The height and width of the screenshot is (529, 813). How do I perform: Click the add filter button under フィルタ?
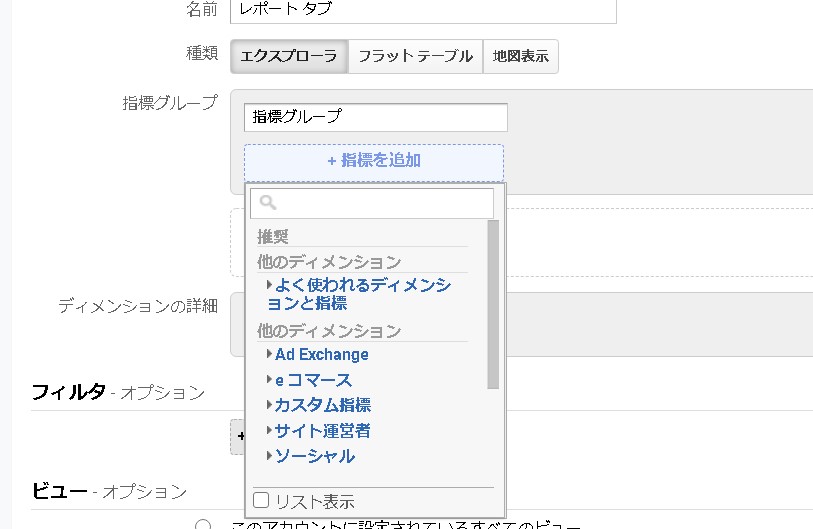pyautogui.click(x=238, y=437)
